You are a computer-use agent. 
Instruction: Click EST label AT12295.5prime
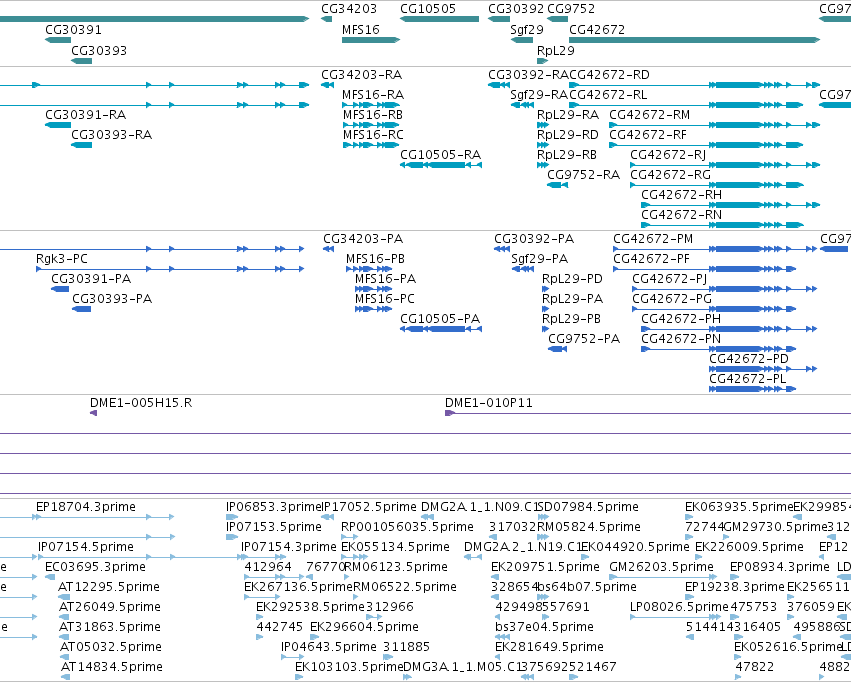pos(109,587)
